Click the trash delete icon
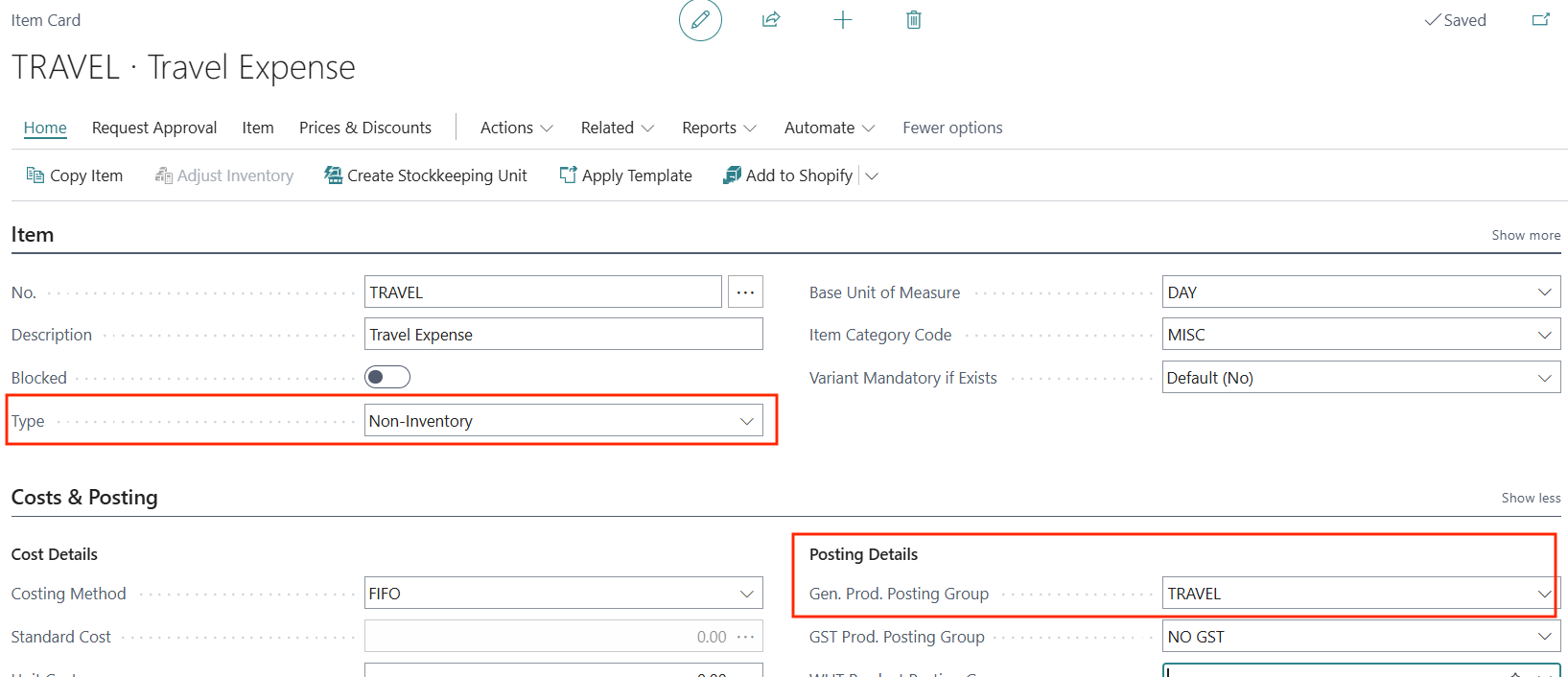 click(913, 20)
